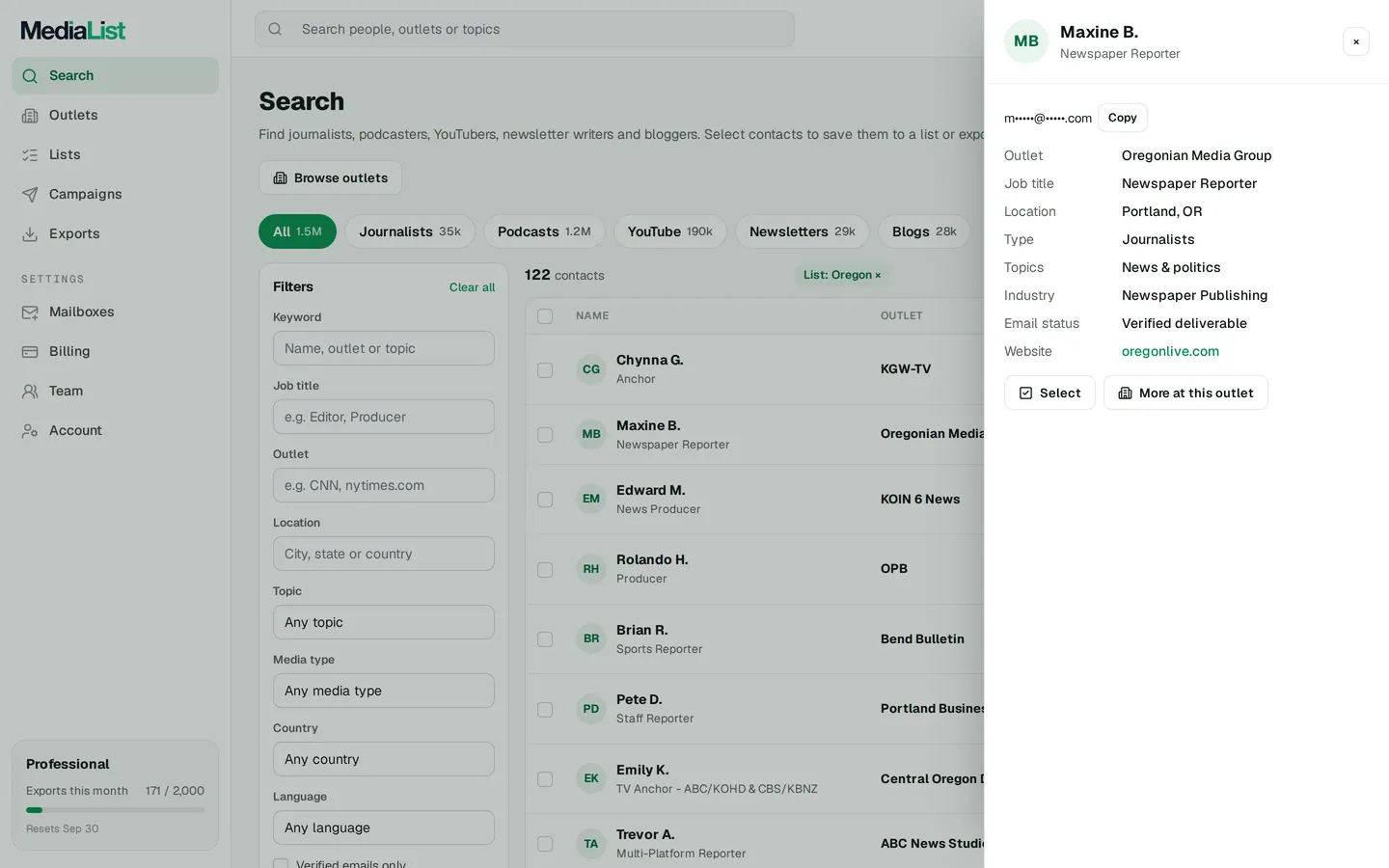Open the Country dropdown
1389x868 pixels.
click(384, 759)
